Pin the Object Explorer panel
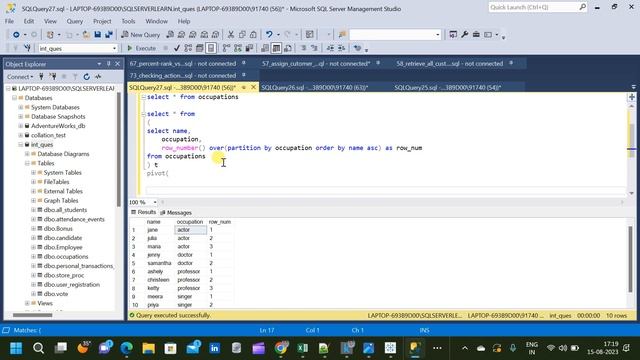This screenshot has width=640, height=360. [x=109, y=64]
